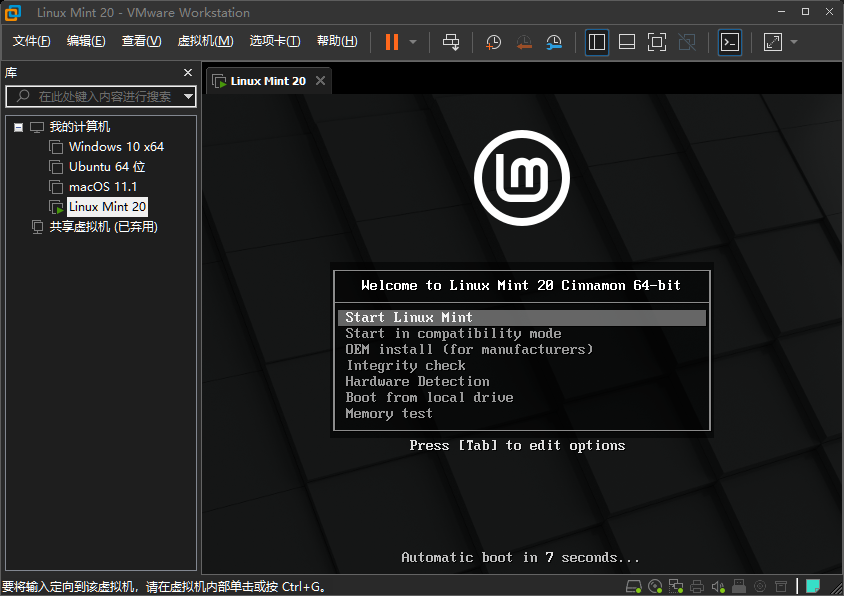Click the CD/DVD drive status icon
The height and width of the screenshot is (596, 844).
tap(655, 586)
